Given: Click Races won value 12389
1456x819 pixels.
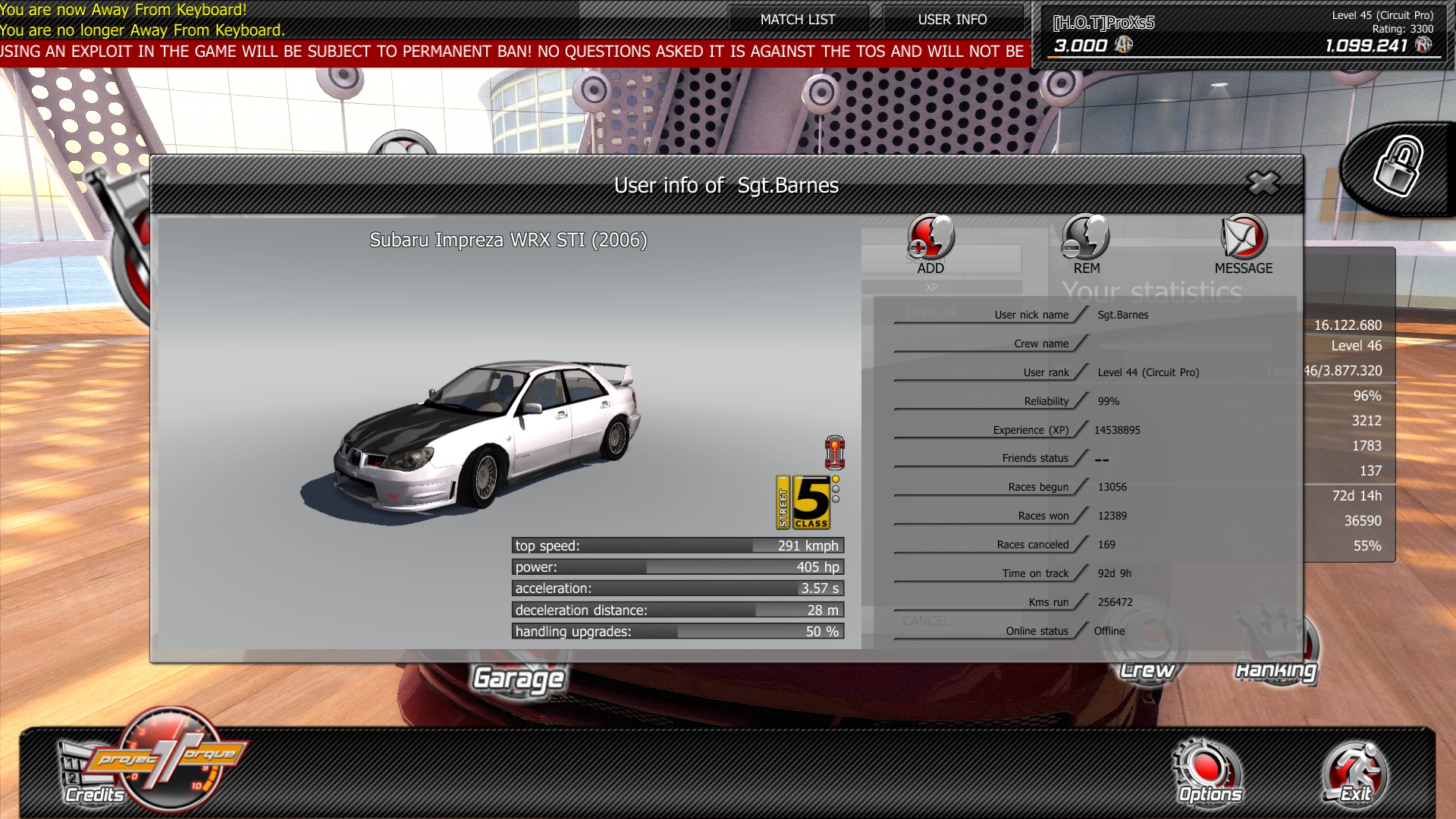Looking at the screenshot, I should 1112,516.
